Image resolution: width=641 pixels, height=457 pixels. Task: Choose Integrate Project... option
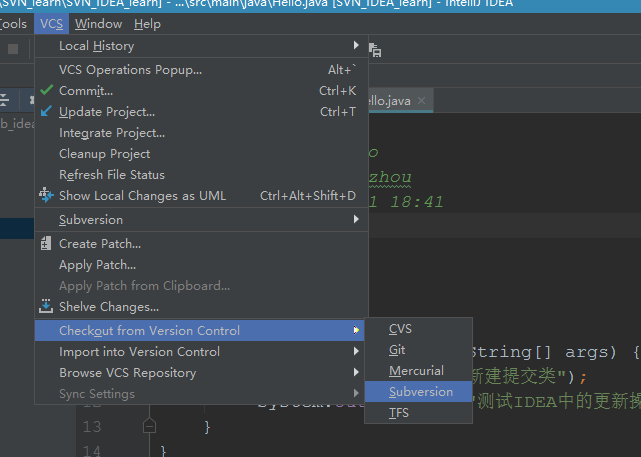click(202, 133)
